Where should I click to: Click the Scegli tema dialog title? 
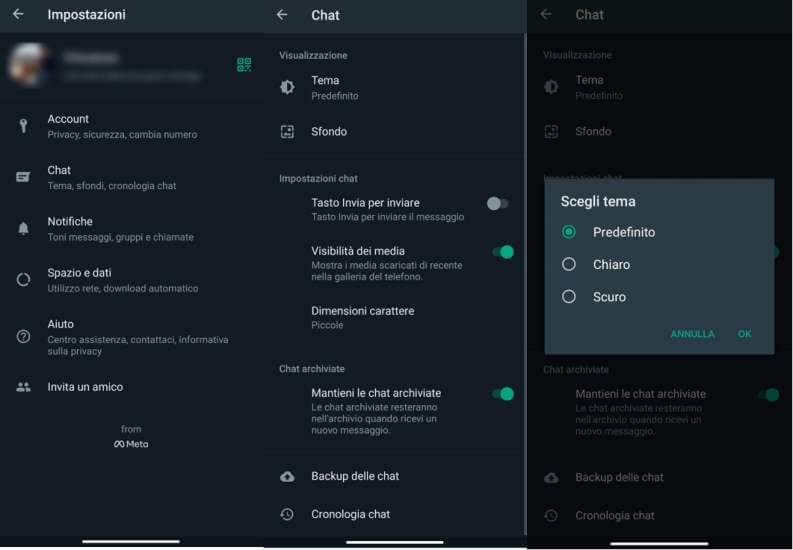click(x=598, y=202)
